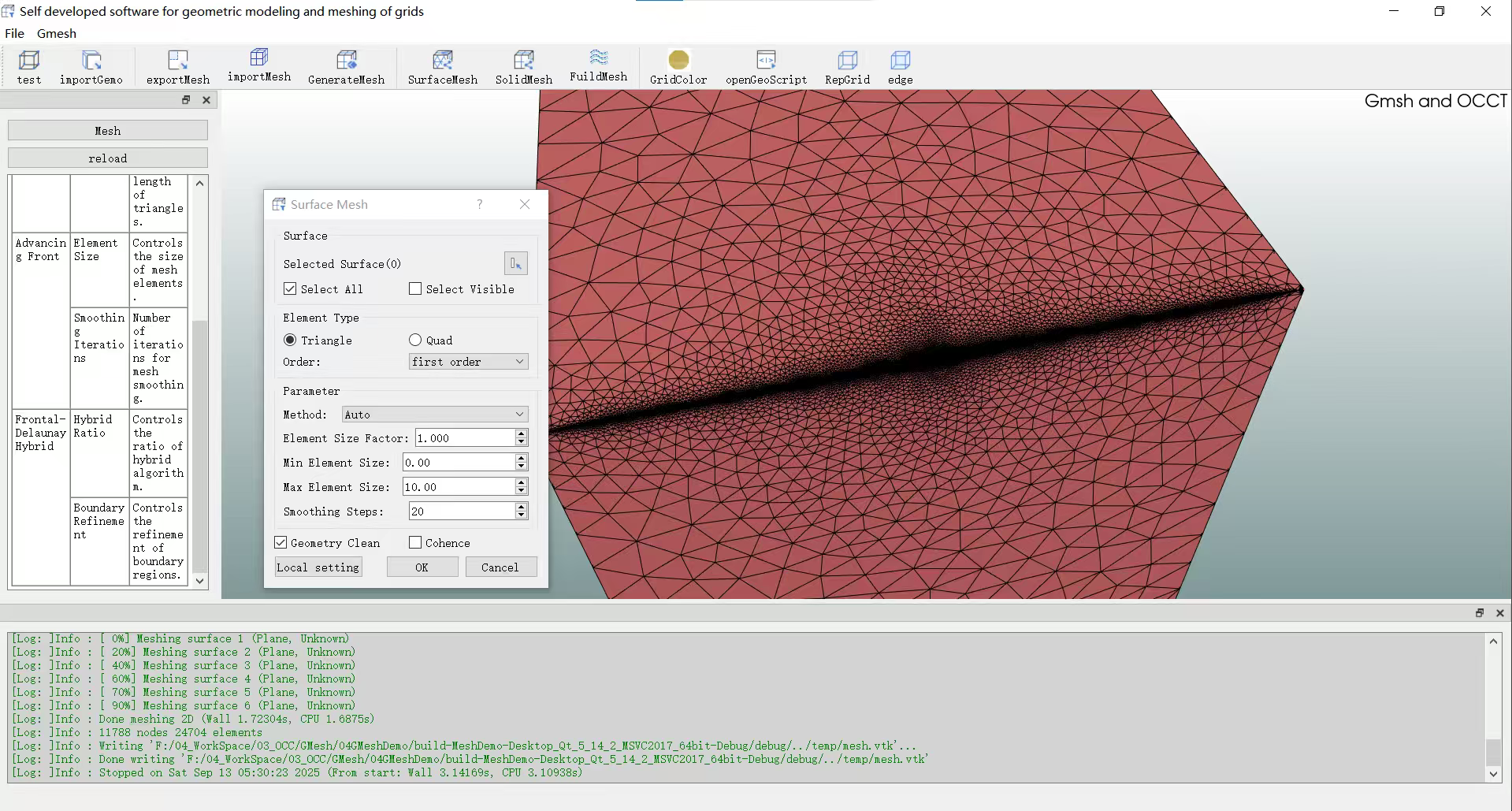Toggle the Geometry Clean checkbox
The image size is (1512, 811).
pos(280,543)
